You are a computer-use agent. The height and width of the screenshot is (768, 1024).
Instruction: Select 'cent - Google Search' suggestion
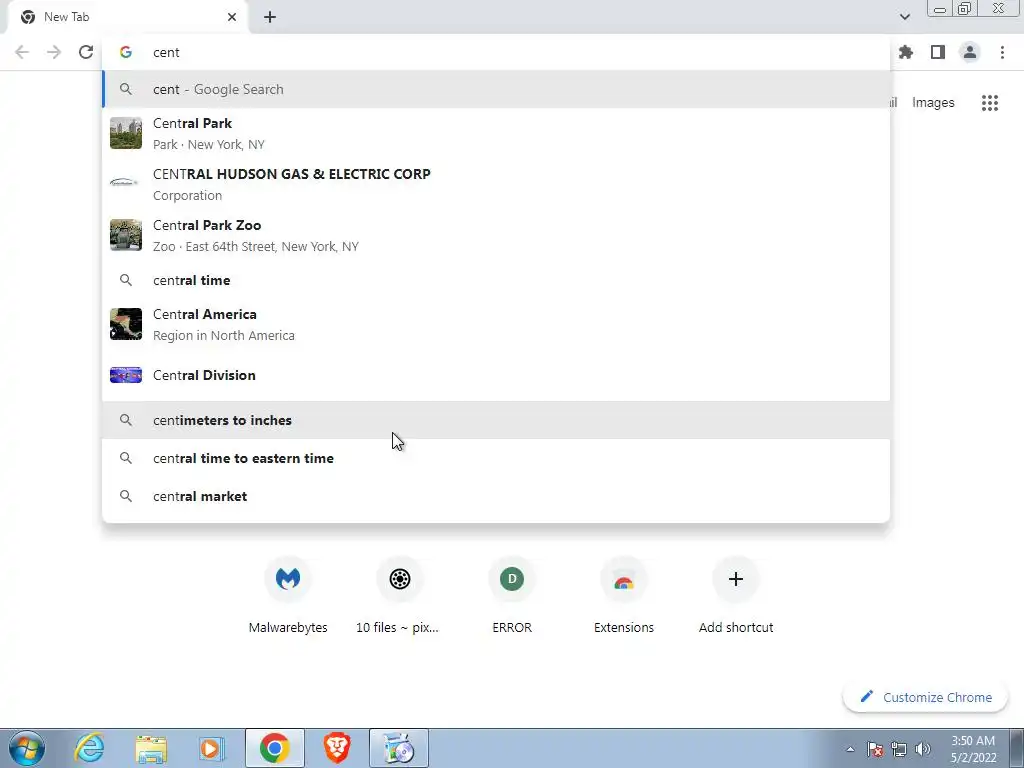[496, 89]
